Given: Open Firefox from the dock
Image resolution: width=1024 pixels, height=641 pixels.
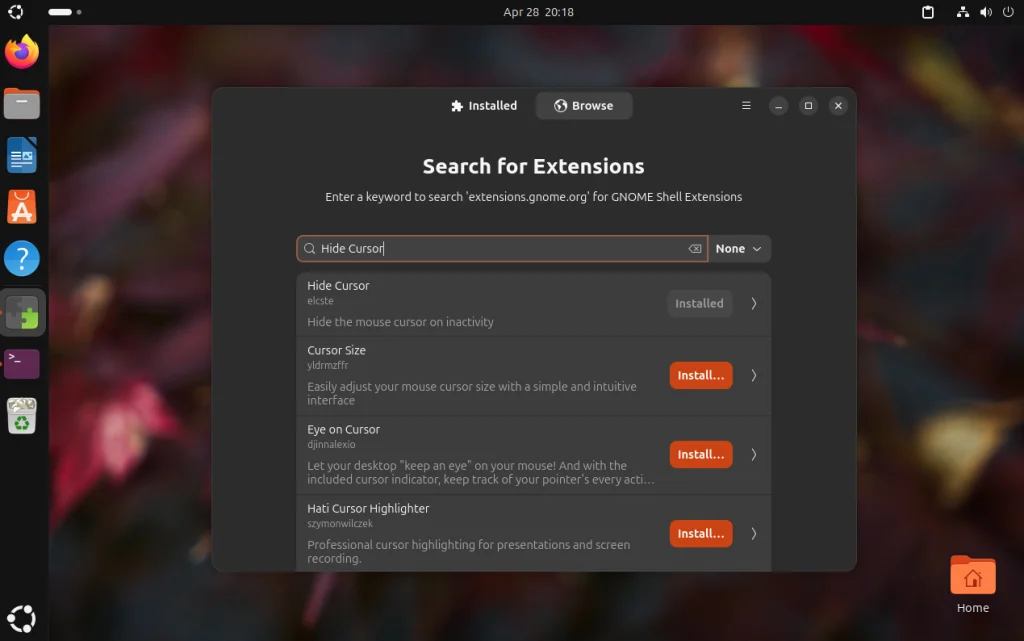Looking at the screenshot, I should tap(22, 52).
